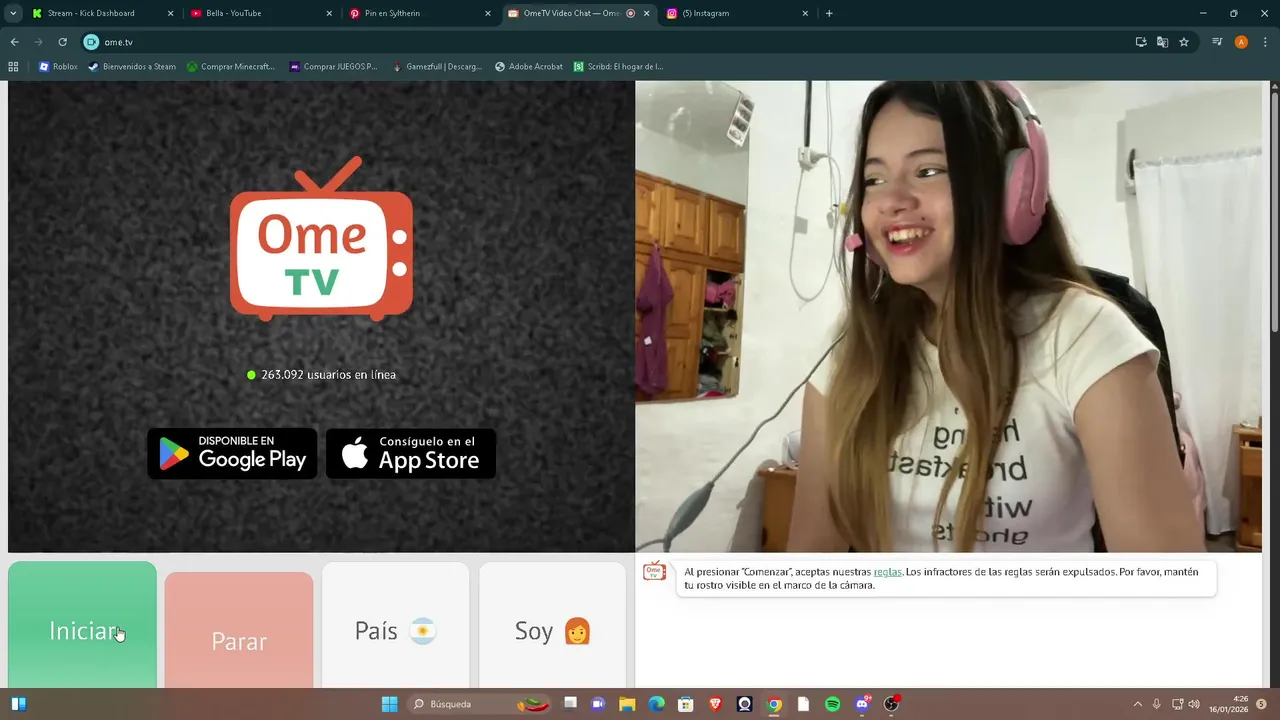Show hidden system tray icons chevron
1280x720 pixels.
tap(1137, 704)
